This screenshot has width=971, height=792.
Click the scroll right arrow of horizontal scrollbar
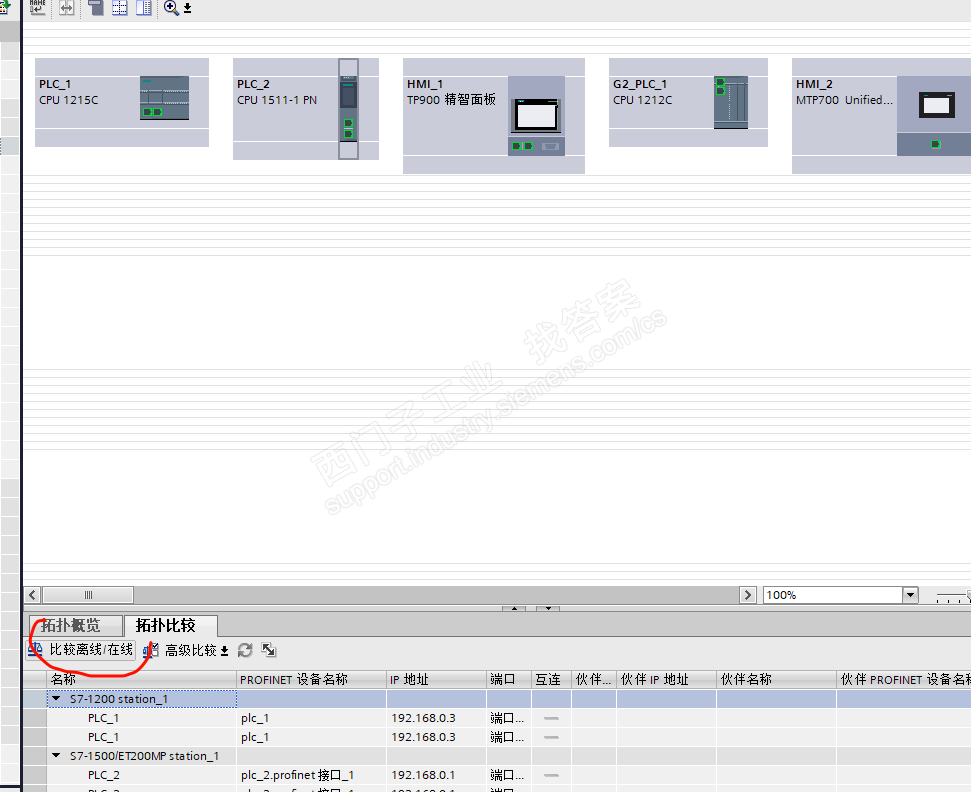tap(748, 595)
